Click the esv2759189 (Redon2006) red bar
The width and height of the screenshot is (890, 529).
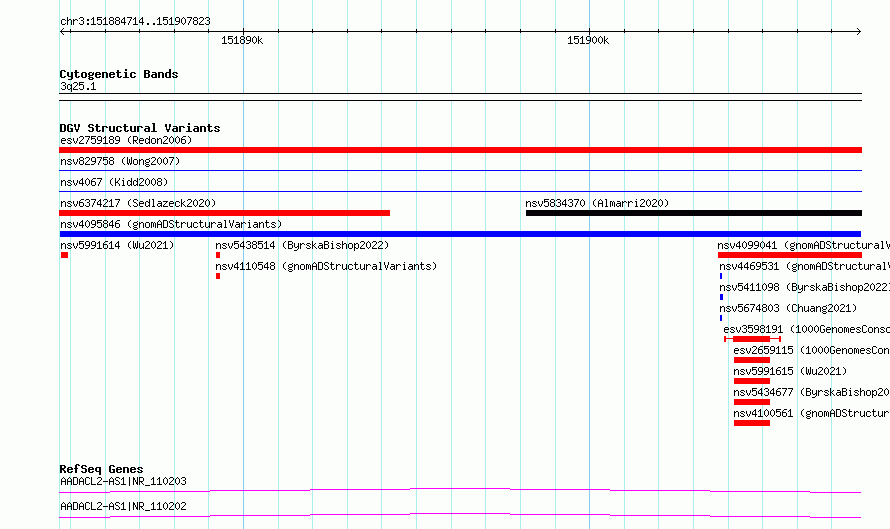point(460,150)
